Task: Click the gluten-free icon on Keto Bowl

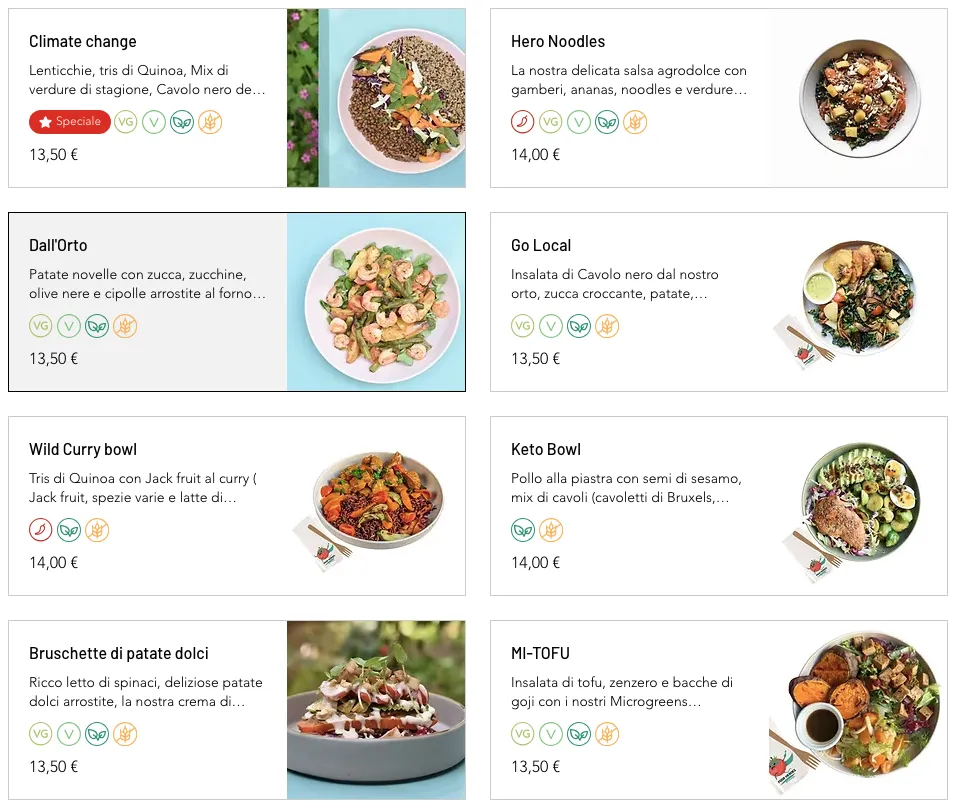Action: click(551, 530)
